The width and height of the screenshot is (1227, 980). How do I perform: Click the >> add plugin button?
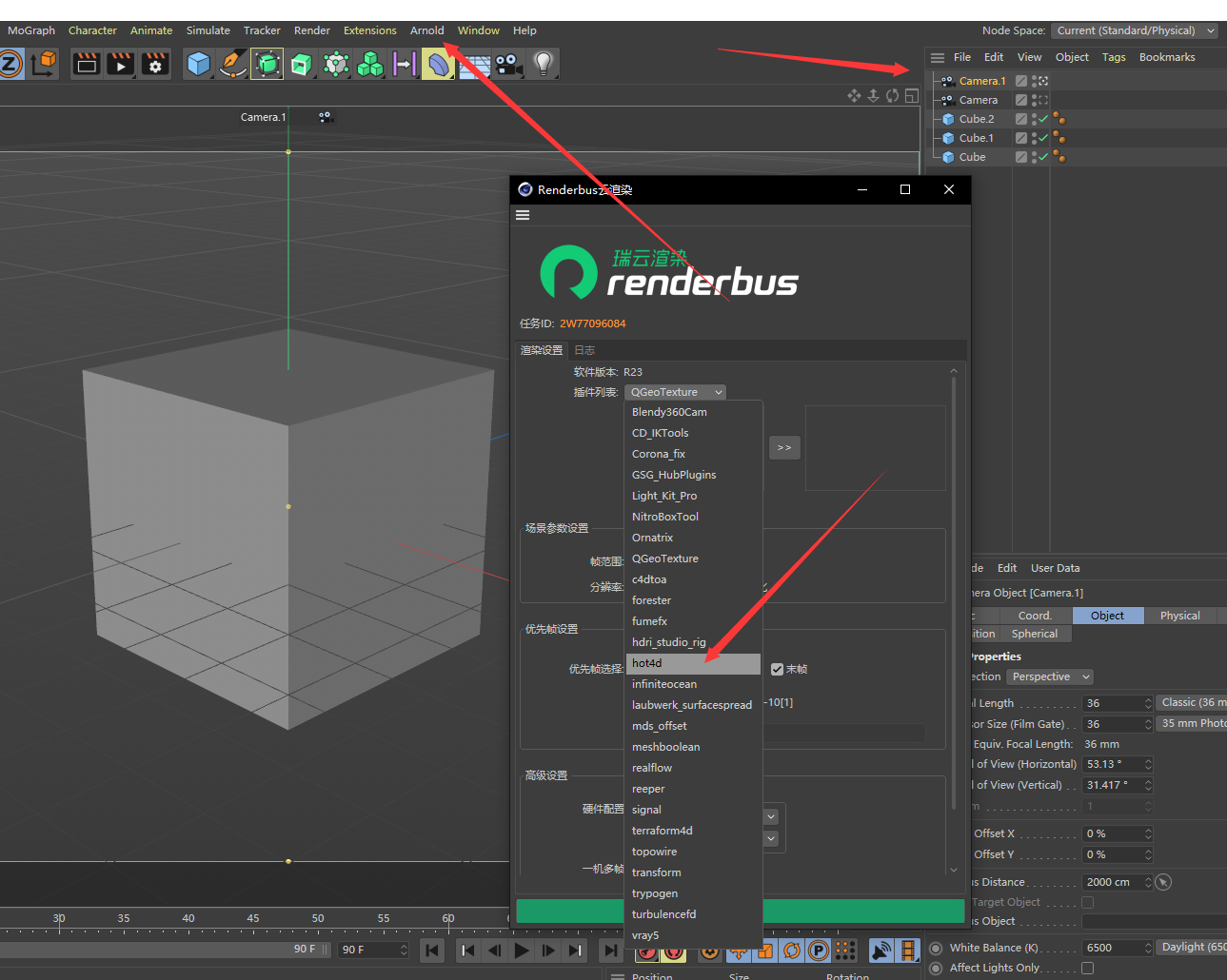pos(784,447)
